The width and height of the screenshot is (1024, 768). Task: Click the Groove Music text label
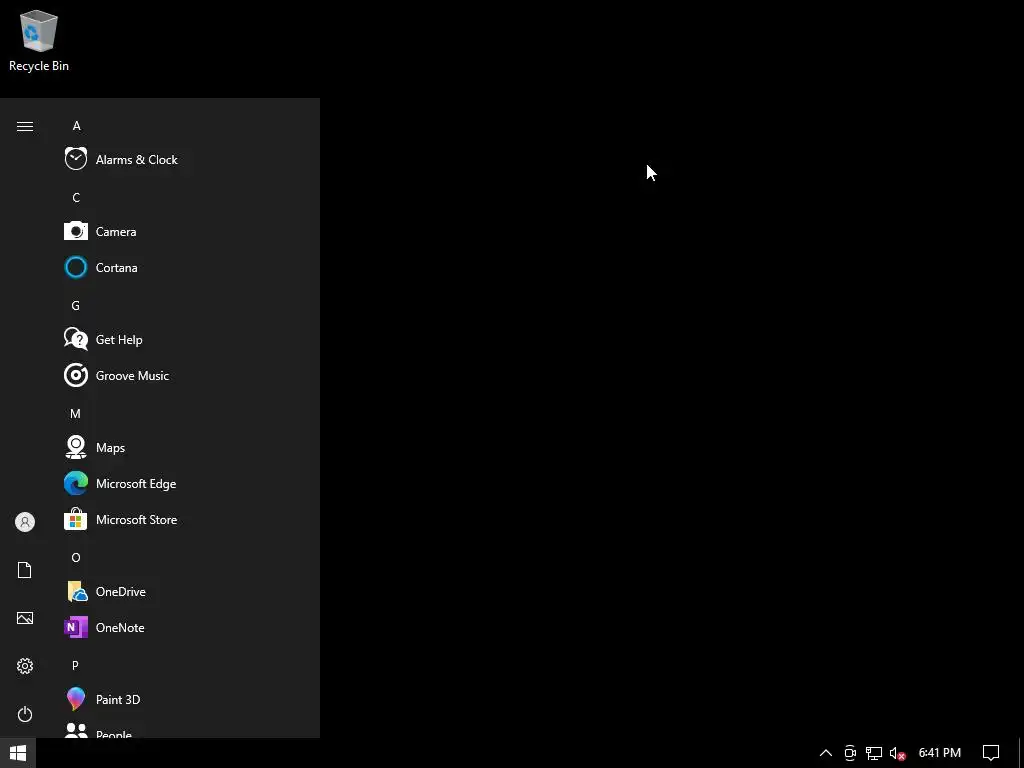[x=132, y=376]
